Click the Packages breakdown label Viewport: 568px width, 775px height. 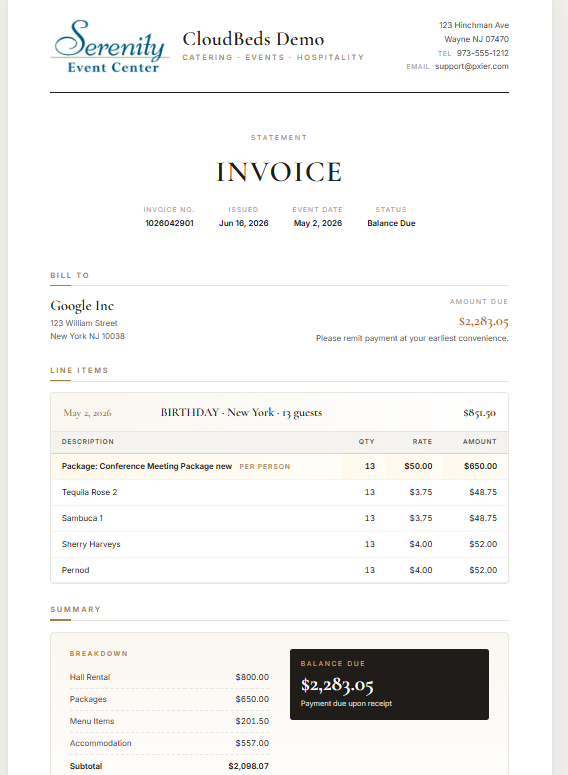(88, 699)
